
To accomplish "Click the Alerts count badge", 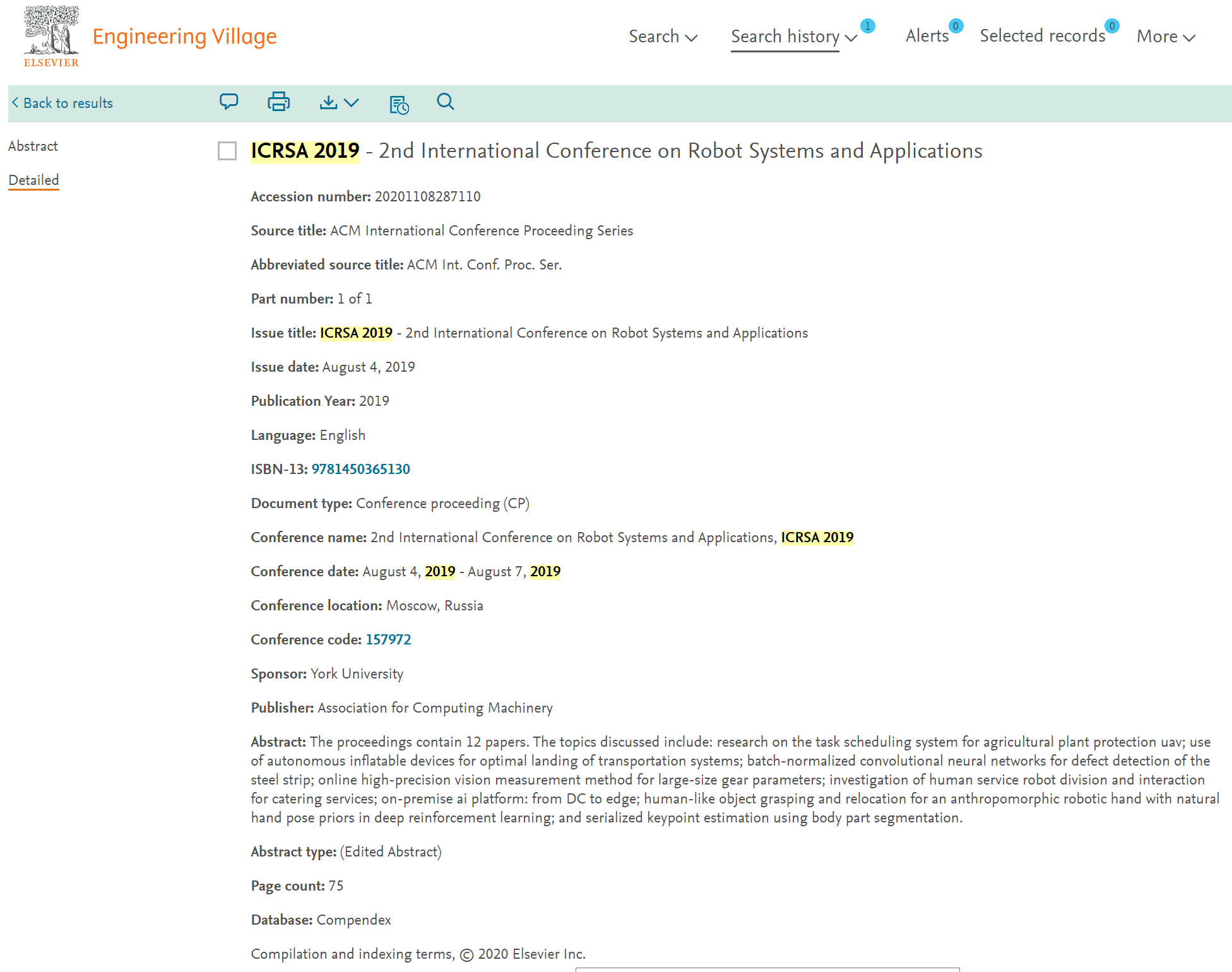I will pos(956,26).
